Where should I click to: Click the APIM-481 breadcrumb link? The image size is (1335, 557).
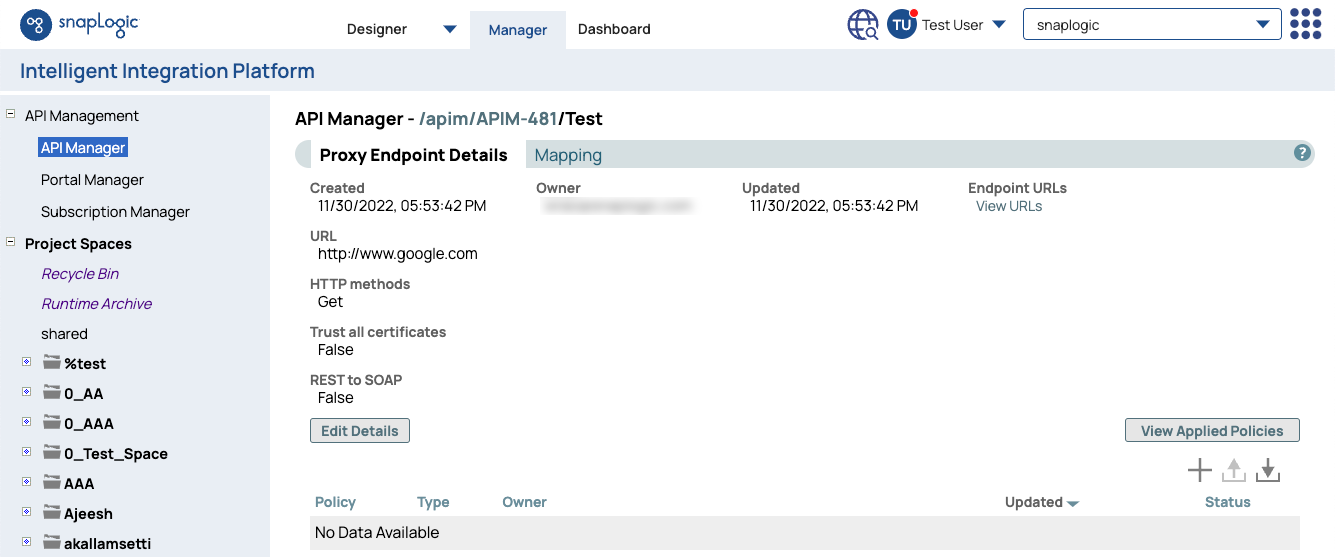pos(518,119)
